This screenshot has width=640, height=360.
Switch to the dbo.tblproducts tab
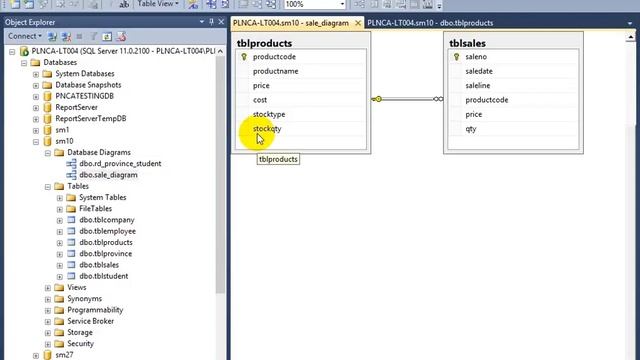(430, 23)
